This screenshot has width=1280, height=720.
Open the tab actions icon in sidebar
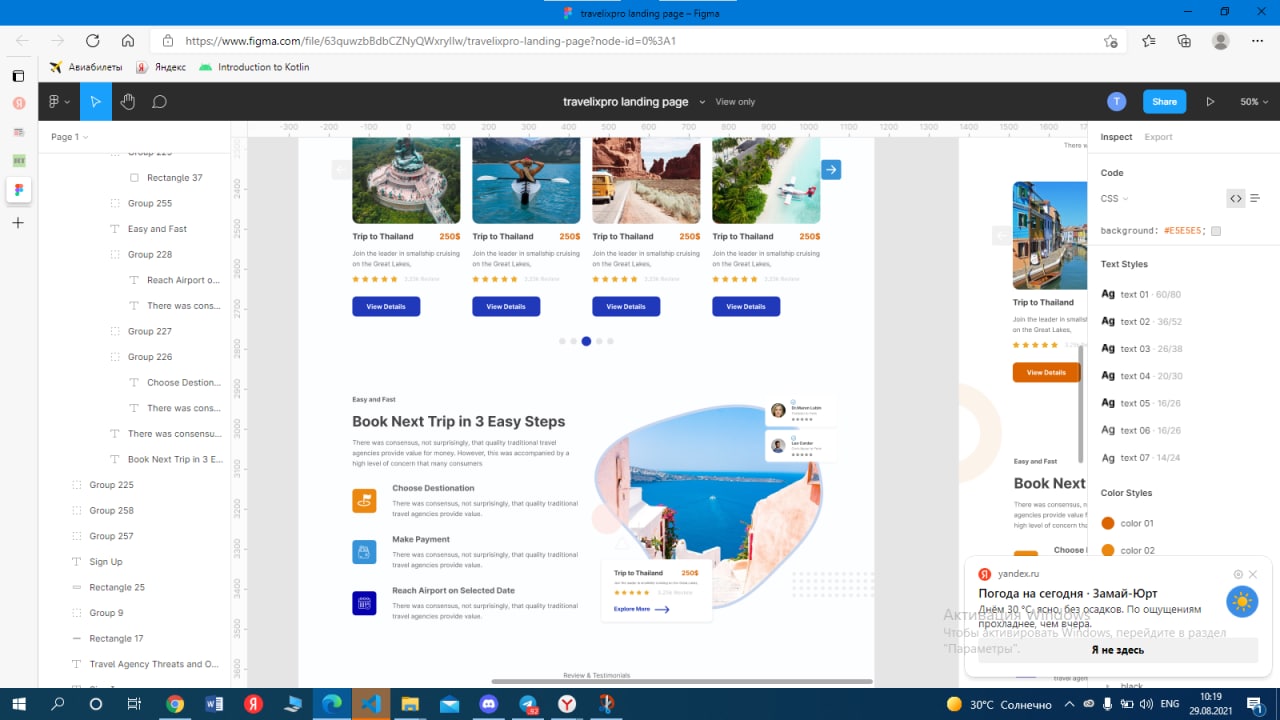(18, 76)
